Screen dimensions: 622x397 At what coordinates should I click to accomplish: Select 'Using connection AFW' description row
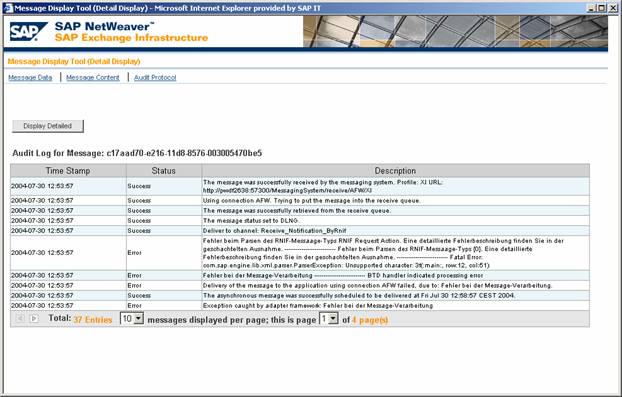(300, 201)
